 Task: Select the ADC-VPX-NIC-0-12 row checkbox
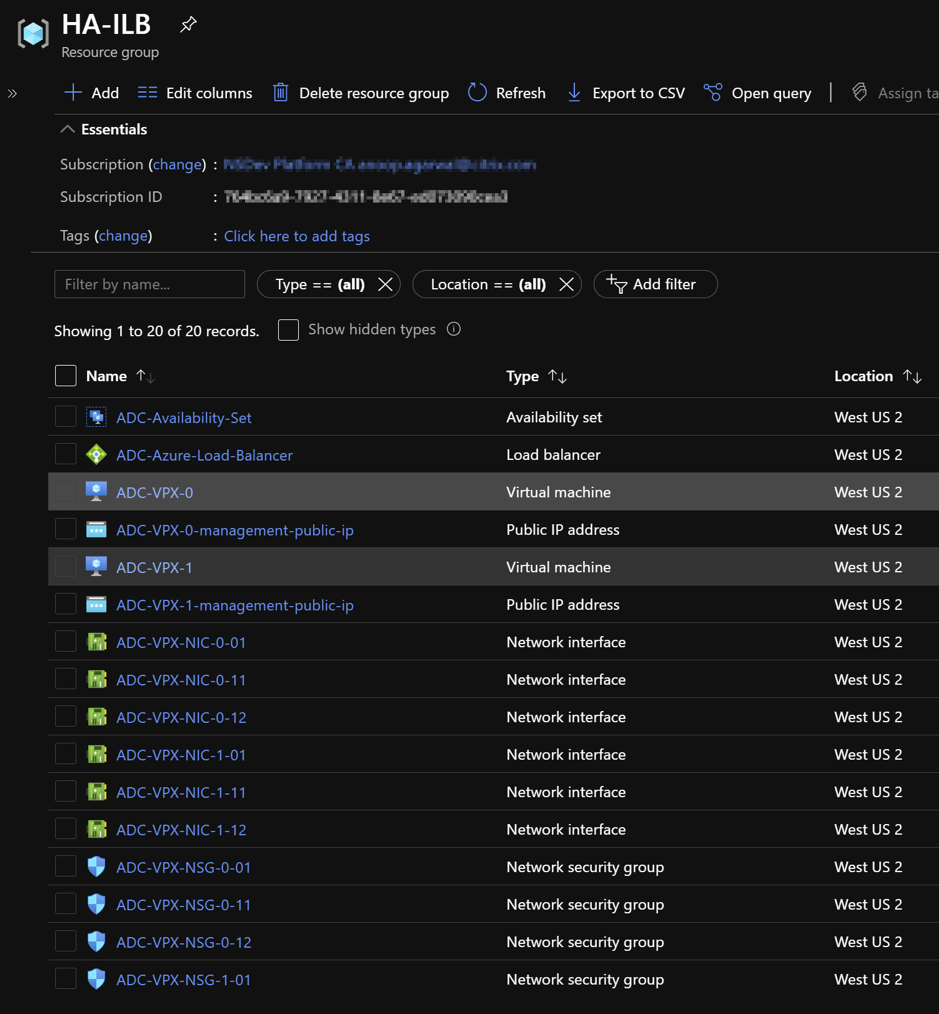(x=66, y=717)
